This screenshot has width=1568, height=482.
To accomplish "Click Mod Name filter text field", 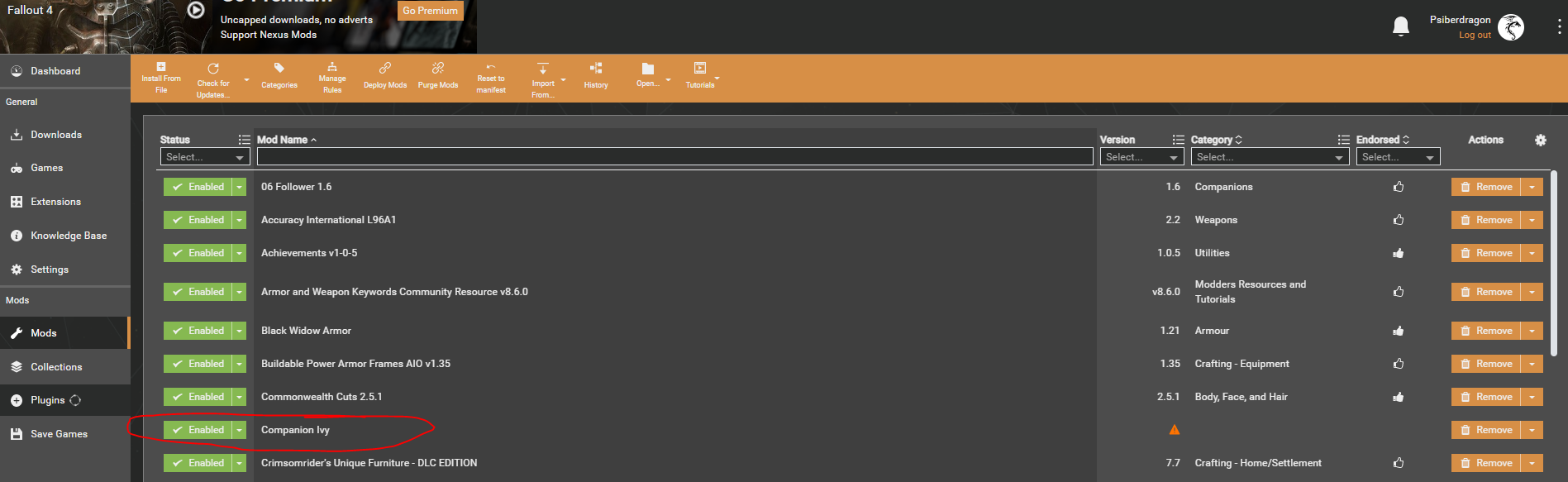I will (675, 157).
